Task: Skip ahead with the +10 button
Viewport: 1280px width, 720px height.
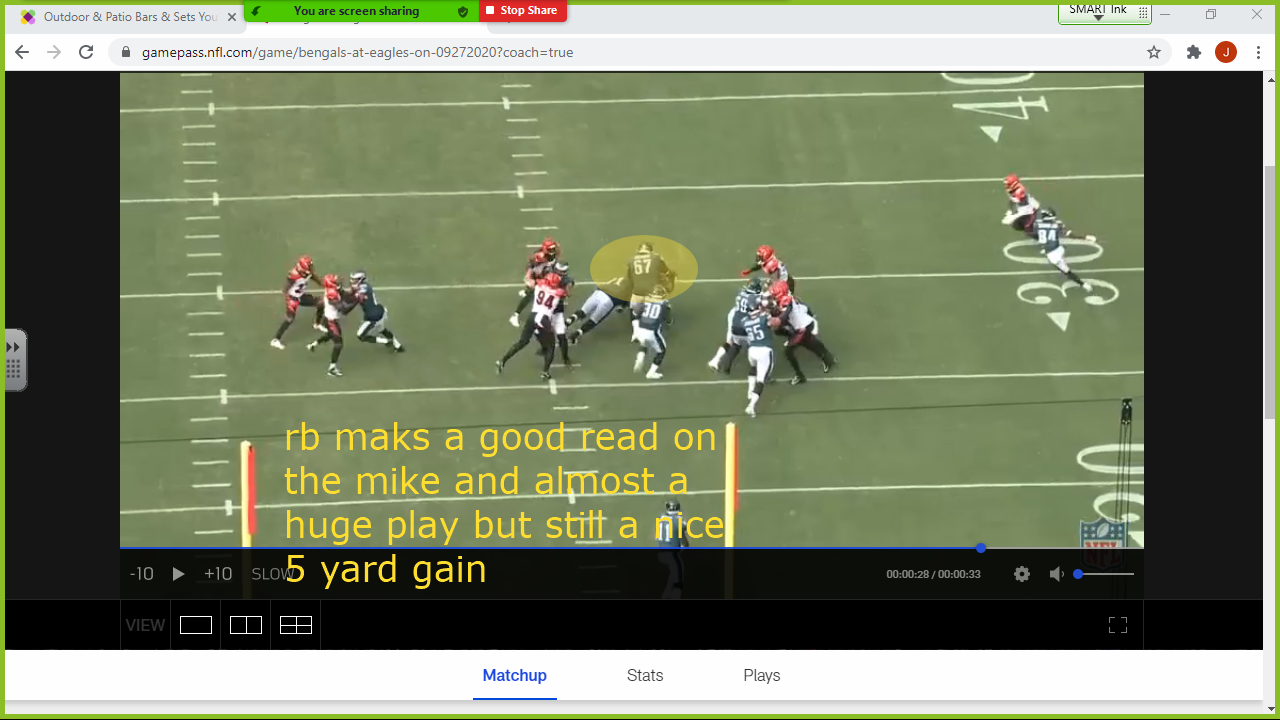Action: [216, 573]
